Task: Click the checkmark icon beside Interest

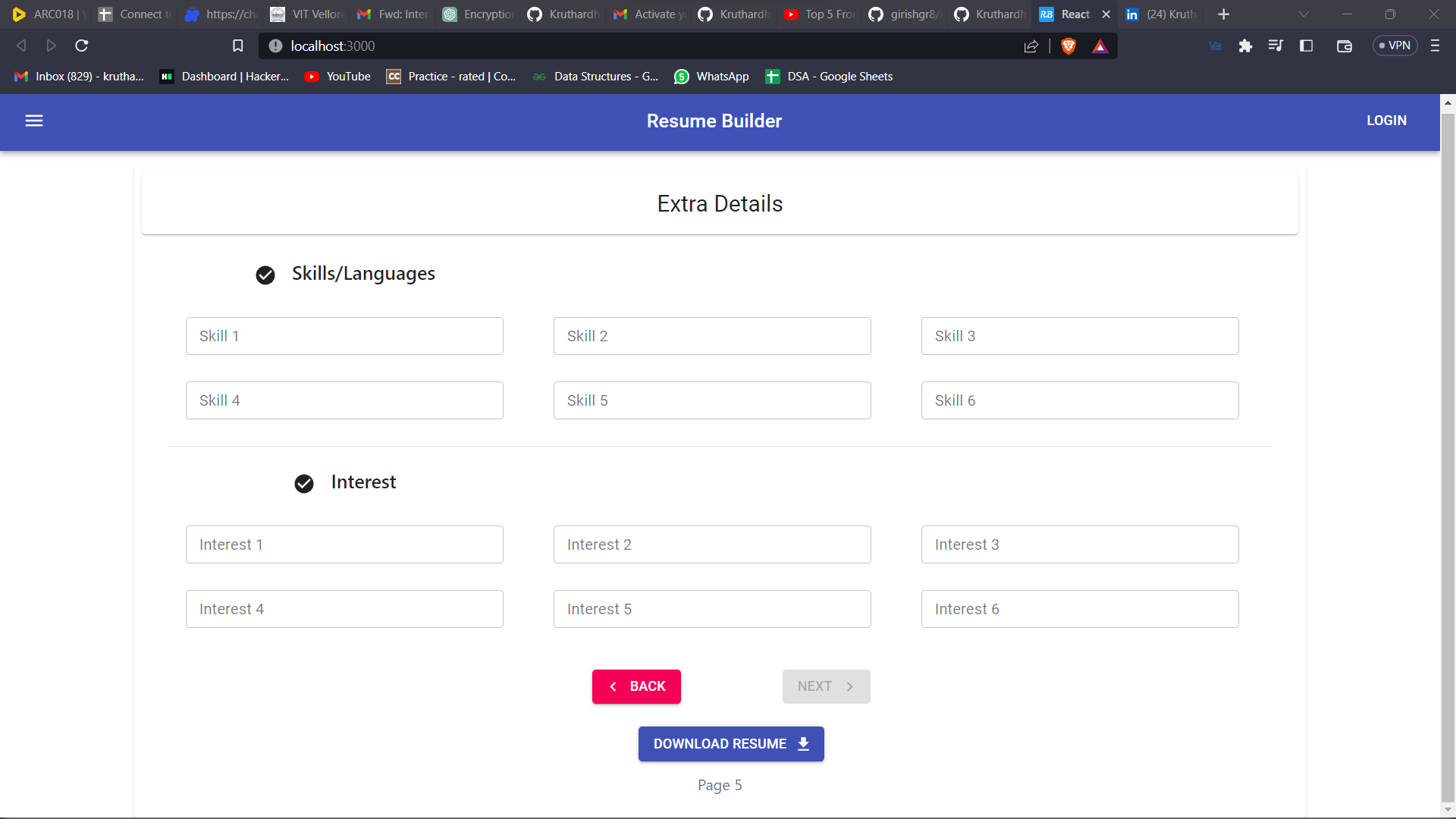Action: 303,484
